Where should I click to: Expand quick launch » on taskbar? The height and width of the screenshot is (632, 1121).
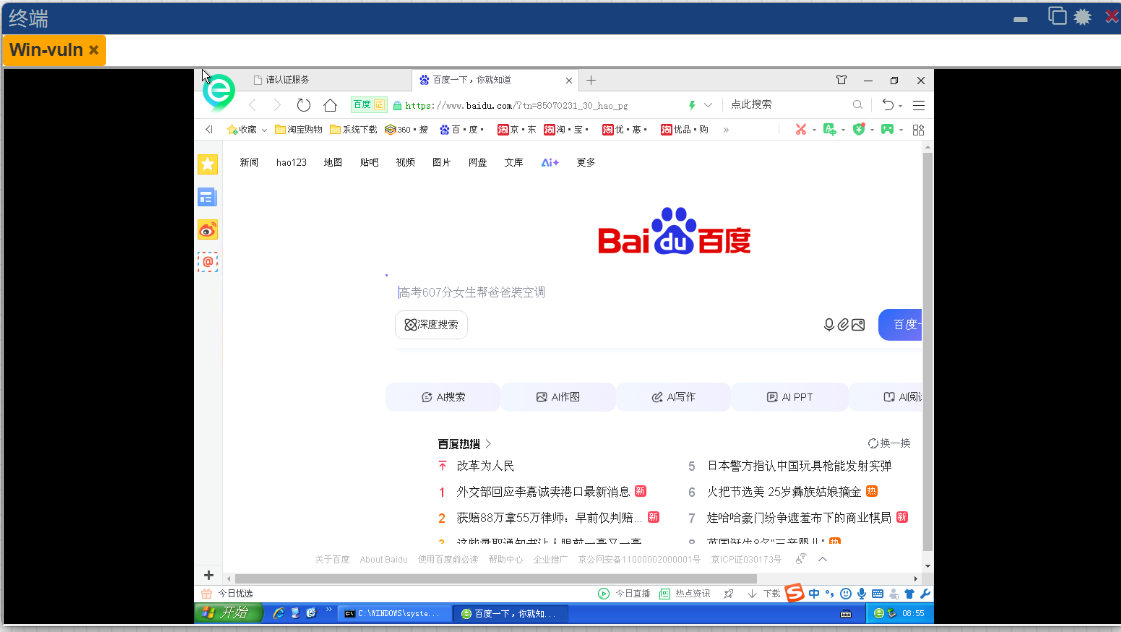click(x=329, y=610)
